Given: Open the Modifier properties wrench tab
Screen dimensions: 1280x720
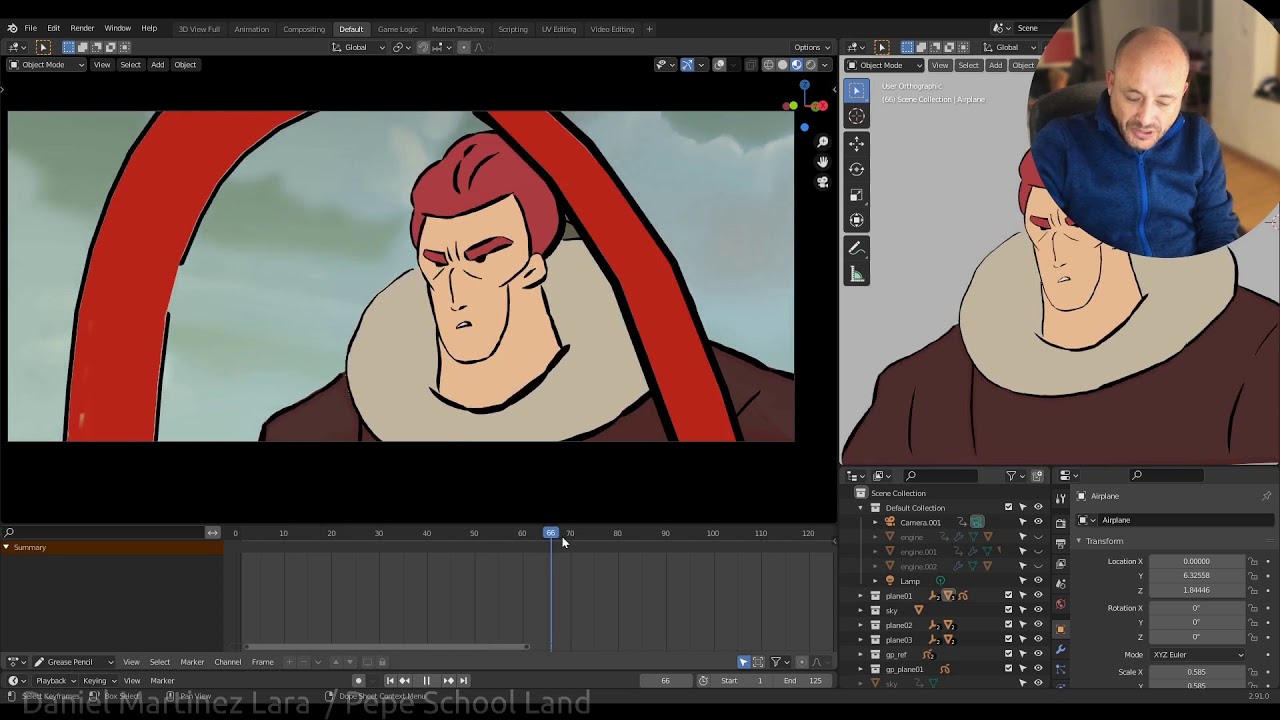Looking at the screenshot, I should [x=1061, y=650].
